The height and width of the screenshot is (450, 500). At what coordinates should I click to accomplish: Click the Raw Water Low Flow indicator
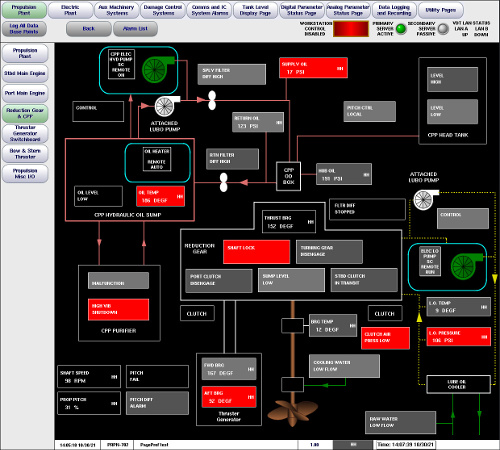(401, 422)
